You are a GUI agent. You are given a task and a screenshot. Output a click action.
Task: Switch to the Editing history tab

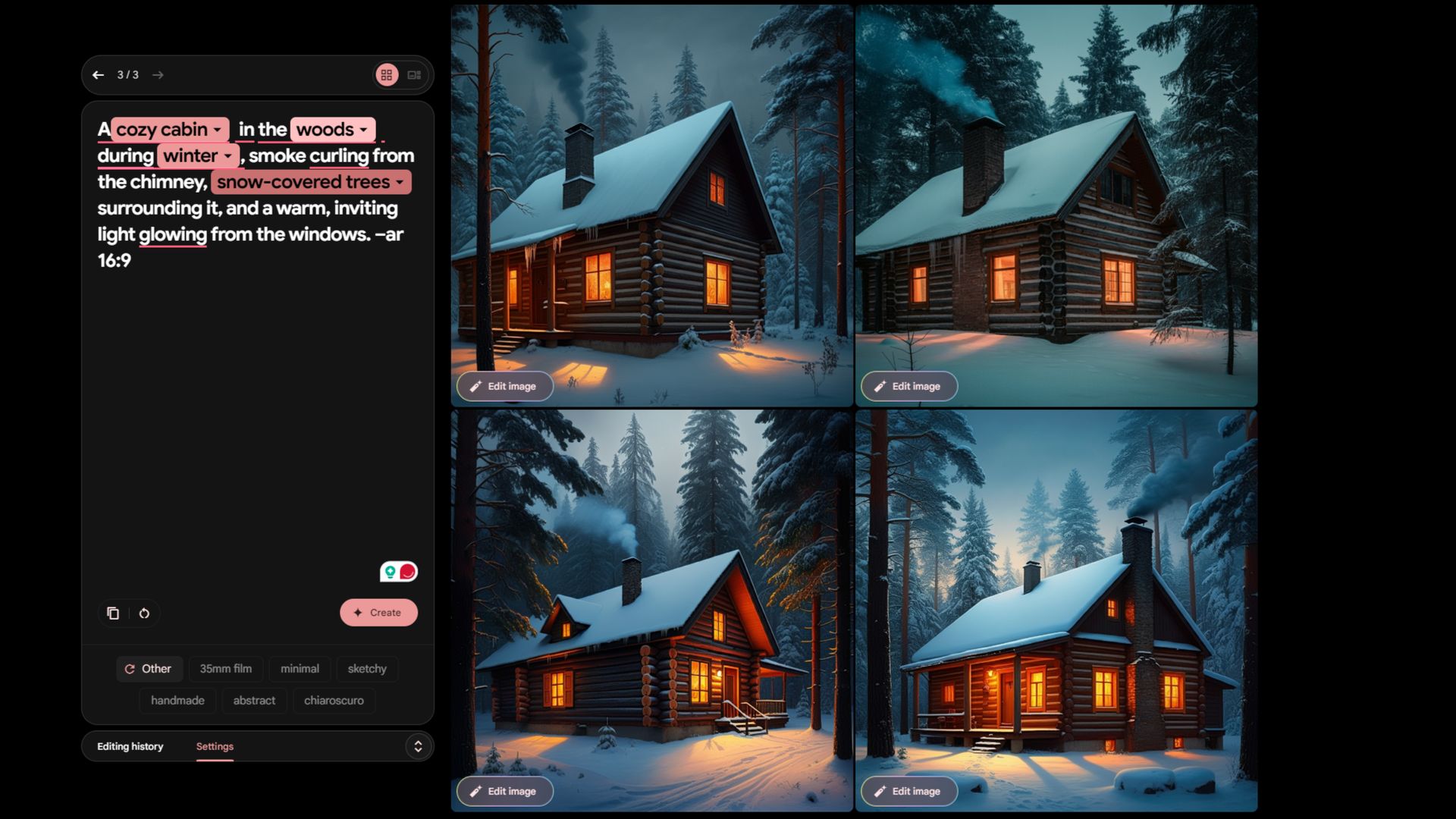[x=130, y=746]
